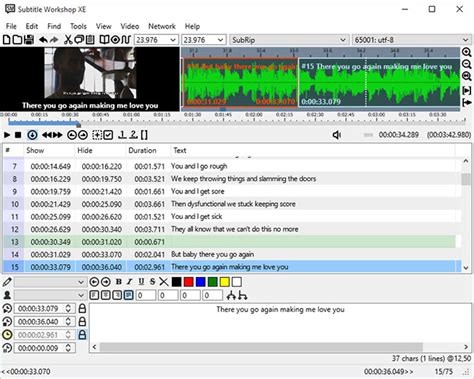This screenshot has width=474, height=379.
Task: Toggle the waveform display icon
Action: click(x=126, y=40)
